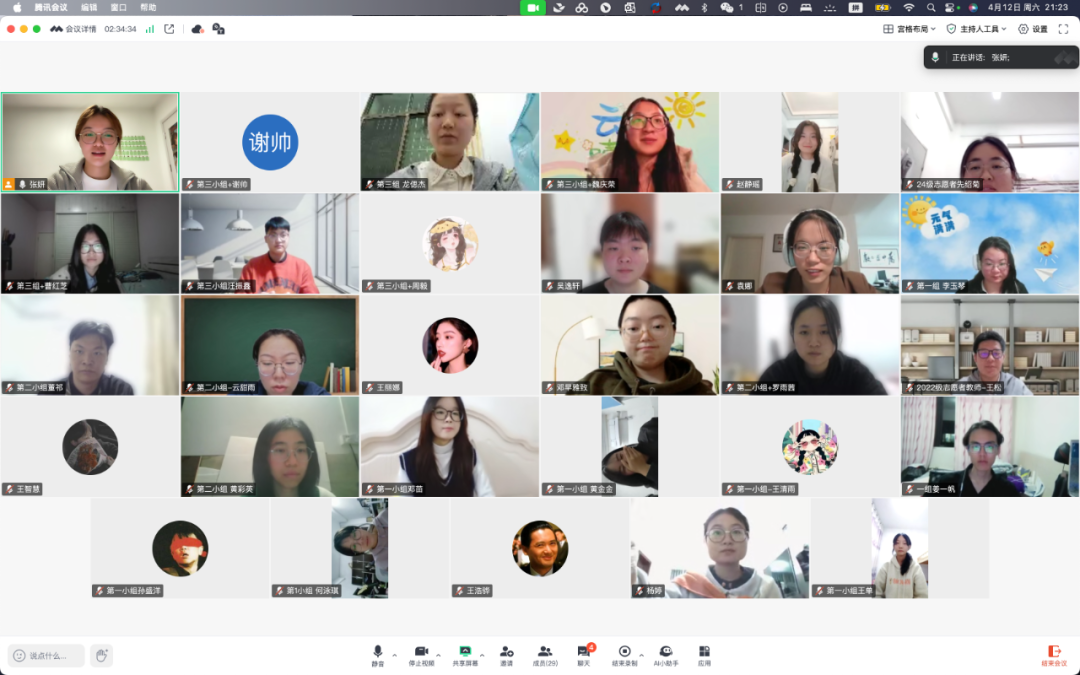Click the Siri icon in menu bar

973,8
